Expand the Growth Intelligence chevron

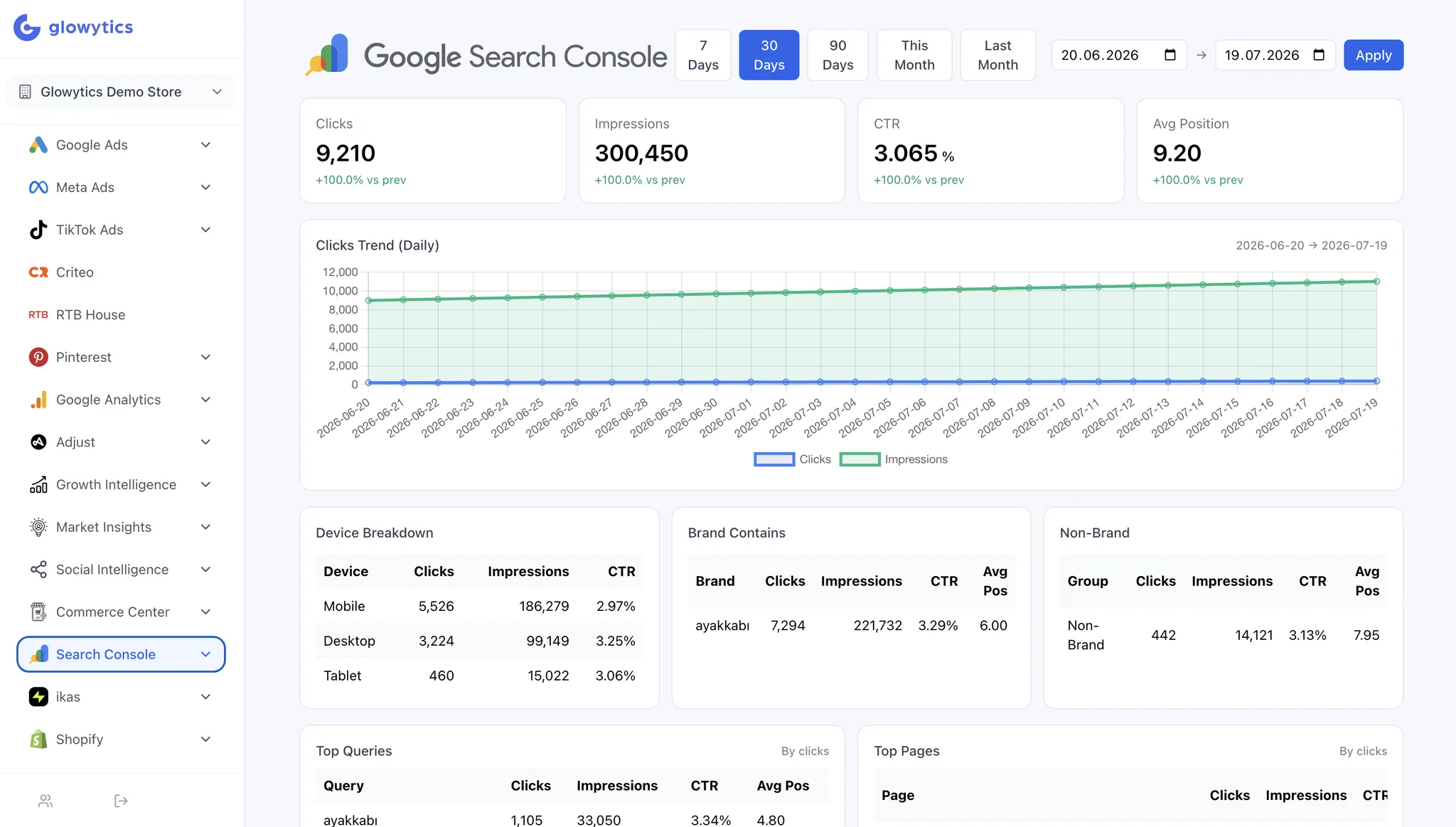(x=205, y=485)
